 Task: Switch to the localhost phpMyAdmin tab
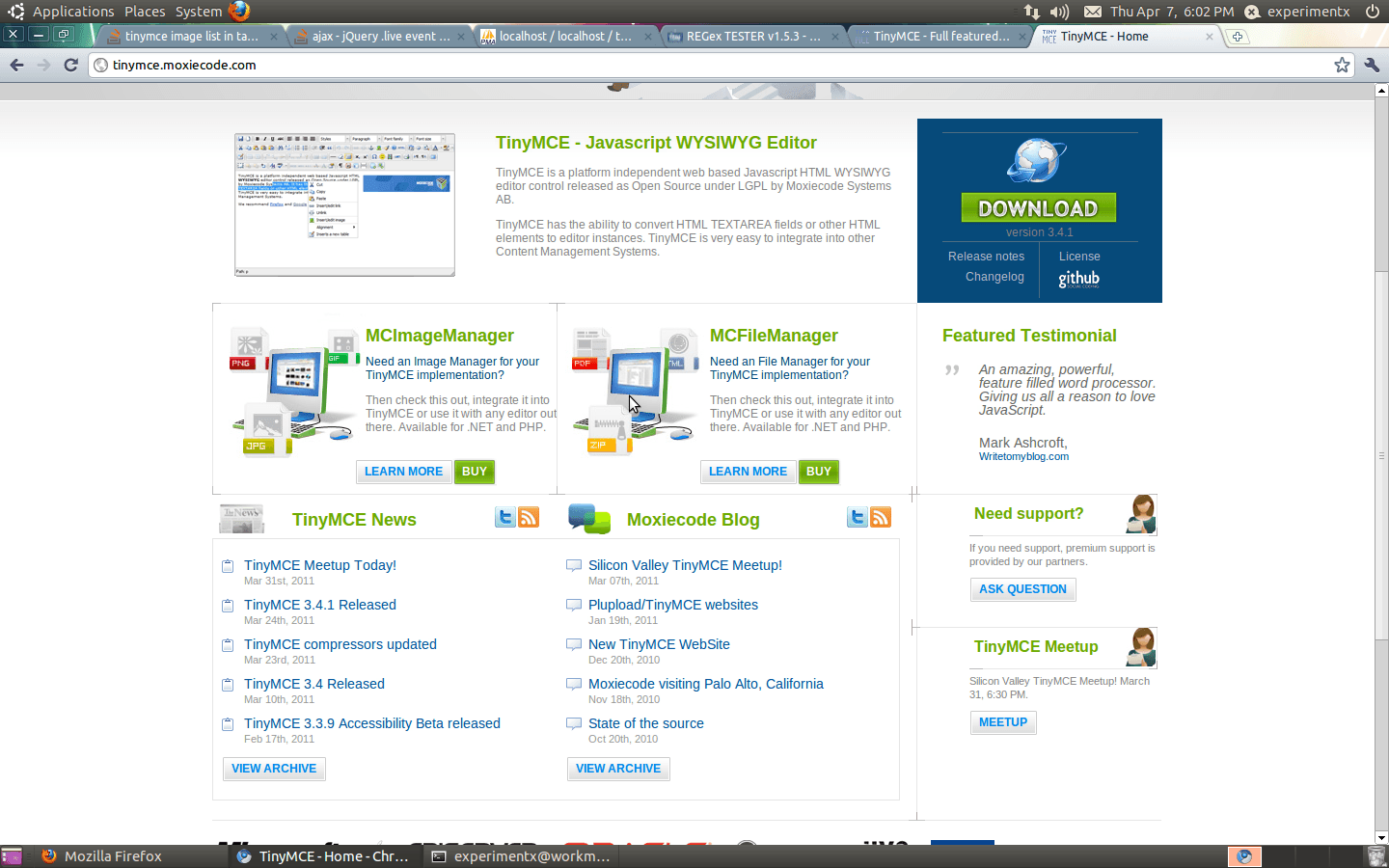pos(565,37)
